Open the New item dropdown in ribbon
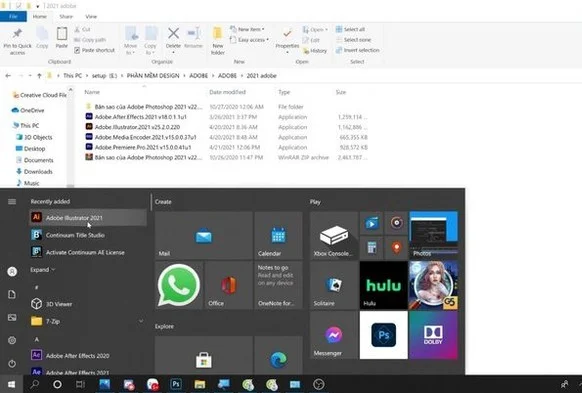This screenshot has height=393, width=582. tap(247, 29)
